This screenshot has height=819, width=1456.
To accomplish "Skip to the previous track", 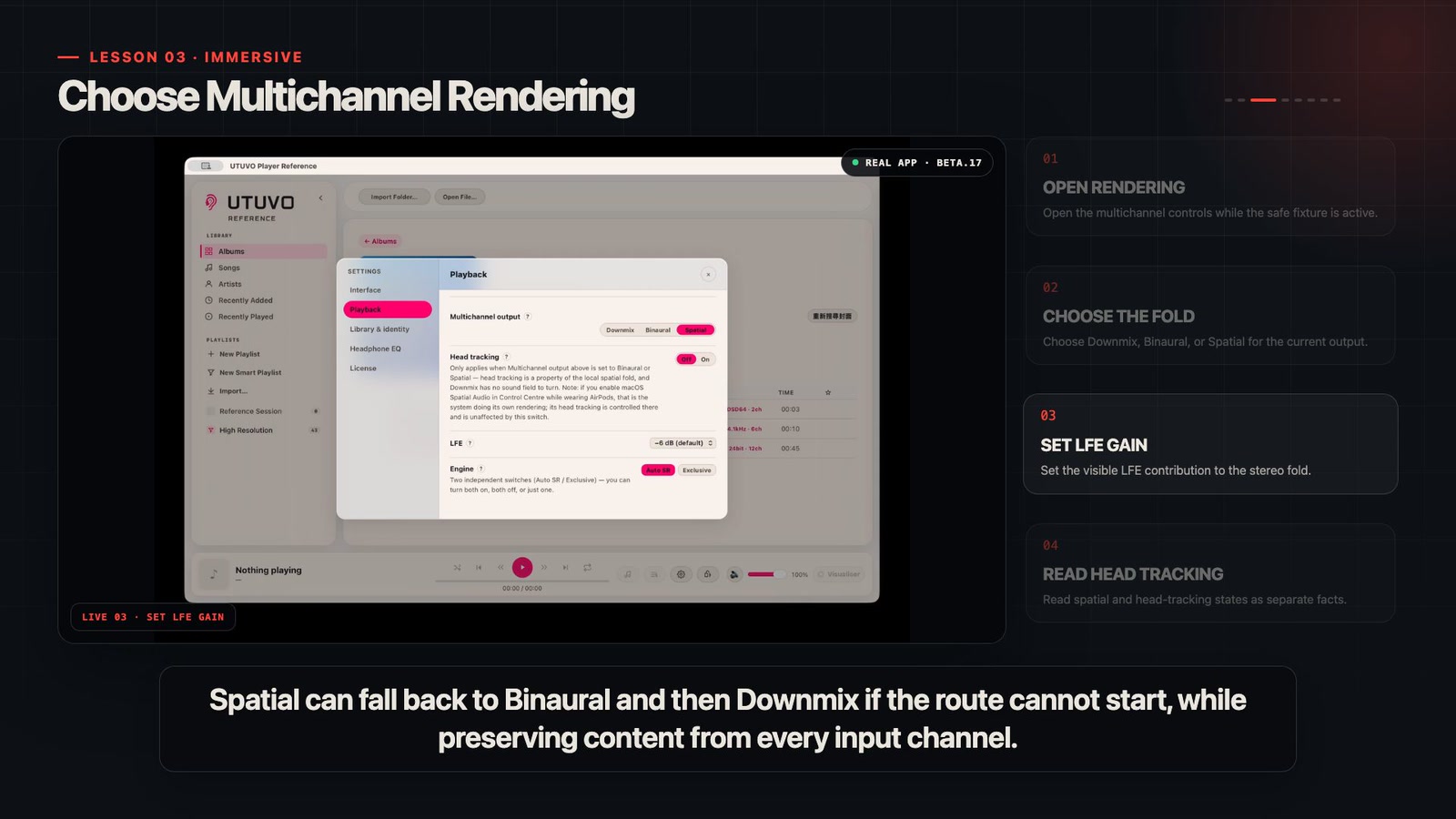I will click(x=479, y=568).
